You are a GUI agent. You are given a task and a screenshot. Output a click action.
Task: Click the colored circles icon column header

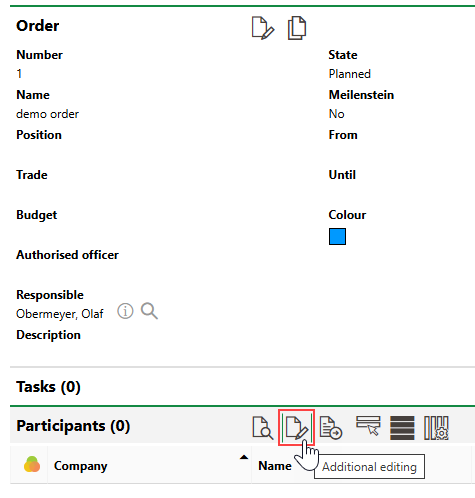click(32, 464)
